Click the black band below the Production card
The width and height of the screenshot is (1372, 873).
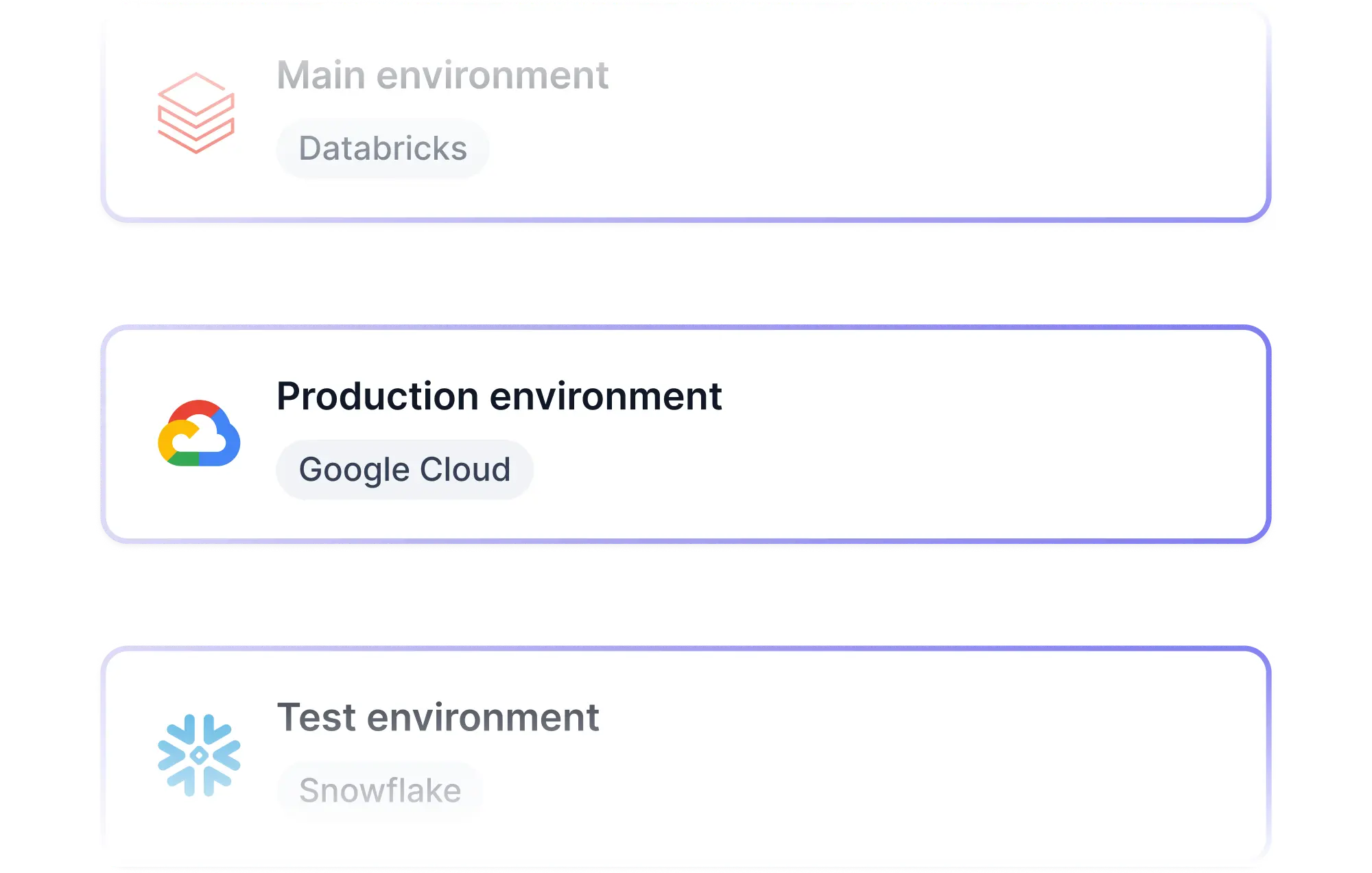[686, 597]
